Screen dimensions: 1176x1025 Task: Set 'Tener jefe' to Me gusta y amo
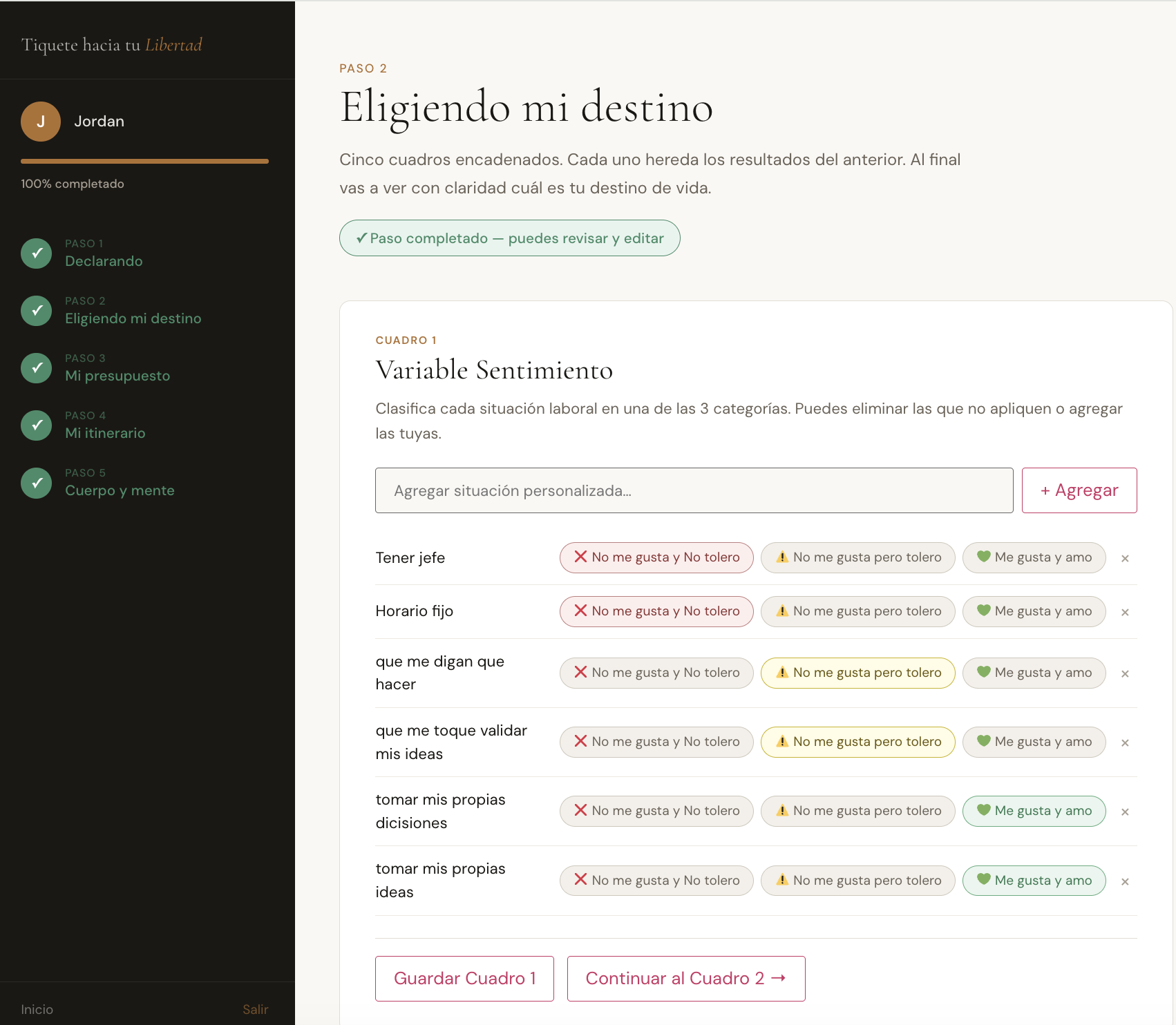1034,557
